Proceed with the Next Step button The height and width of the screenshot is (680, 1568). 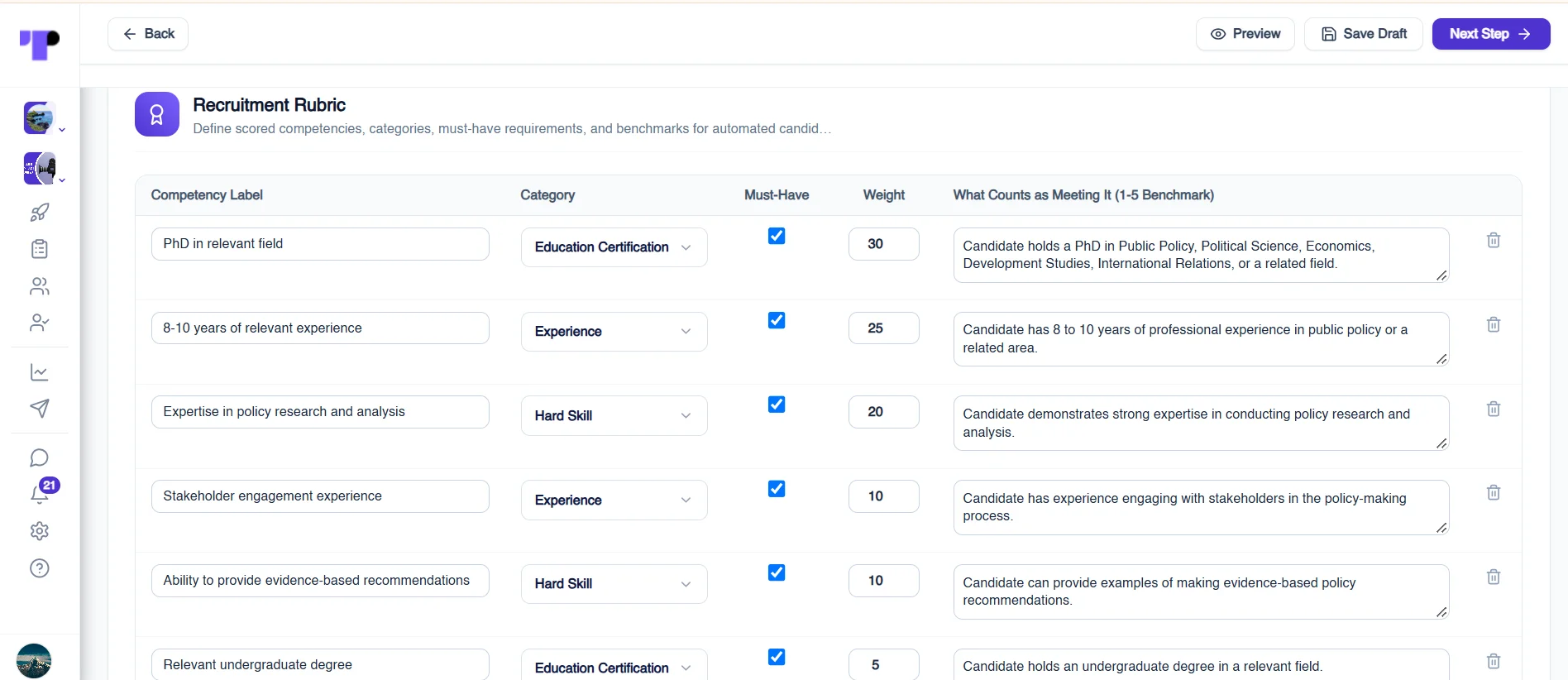tap(1491, 34)
